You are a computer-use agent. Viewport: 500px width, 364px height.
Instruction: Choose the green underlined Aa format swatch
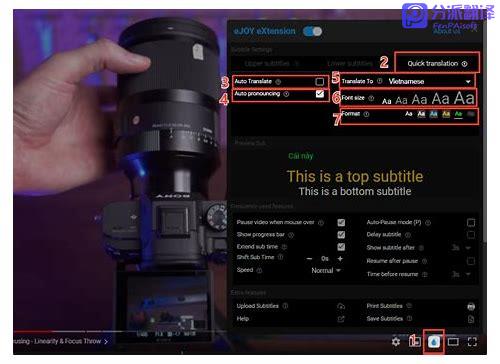coord(458,114)
